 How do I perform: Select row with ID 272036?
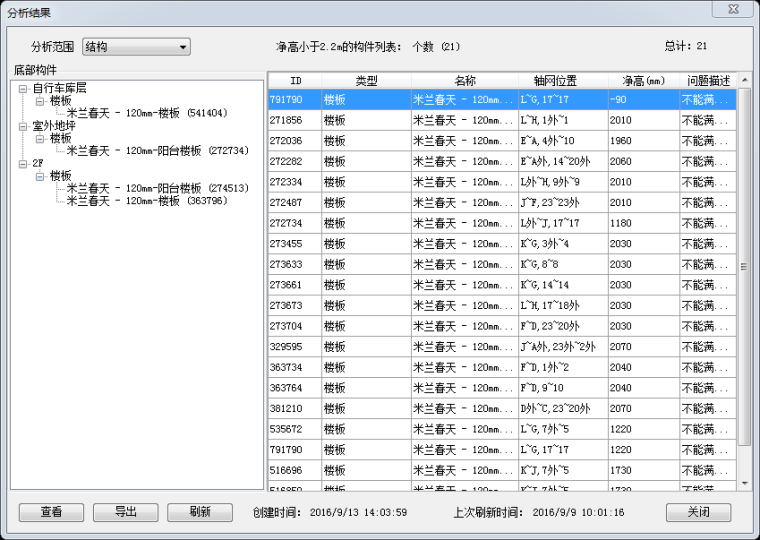point(502,141)
